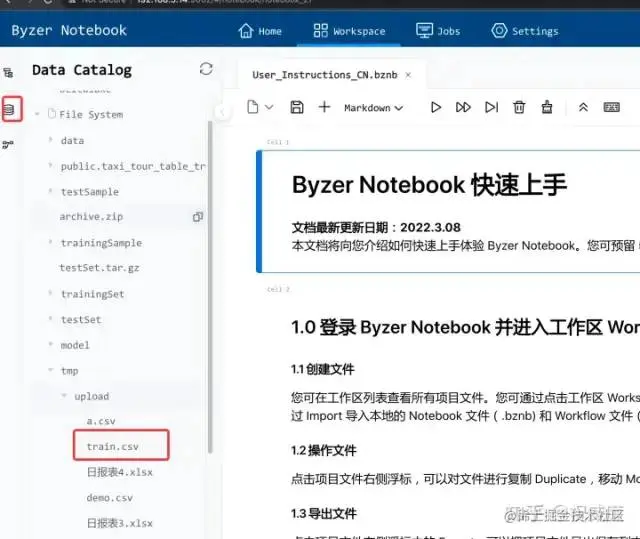Open the Markdown cell type dropdown

[373, 108]
